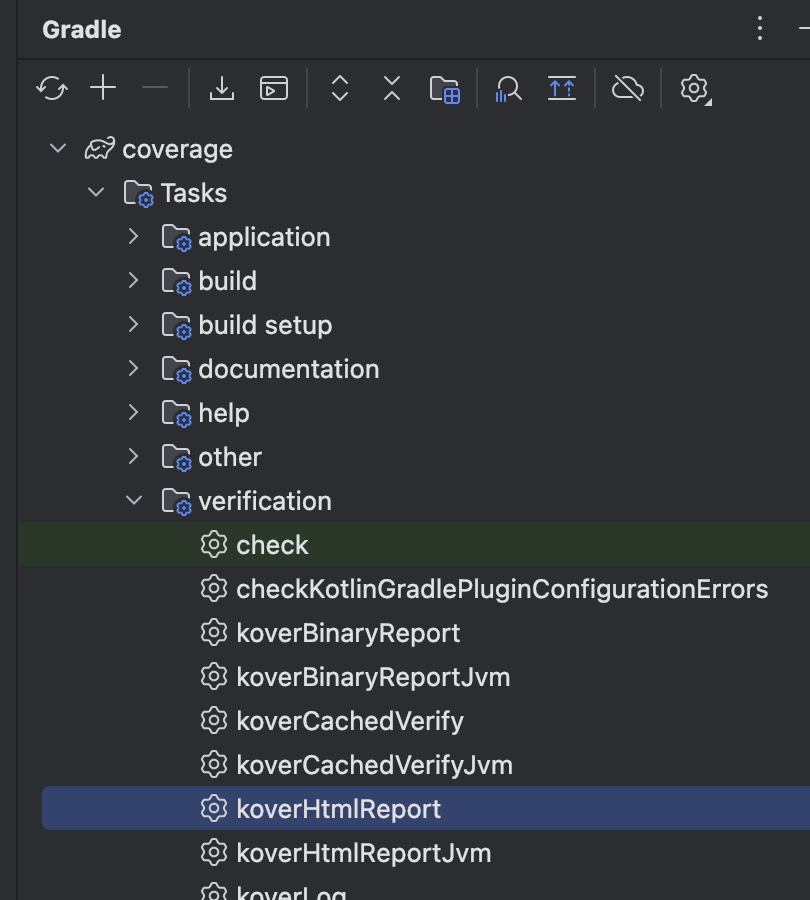Detach external project with minus icon

click(154, 88)
